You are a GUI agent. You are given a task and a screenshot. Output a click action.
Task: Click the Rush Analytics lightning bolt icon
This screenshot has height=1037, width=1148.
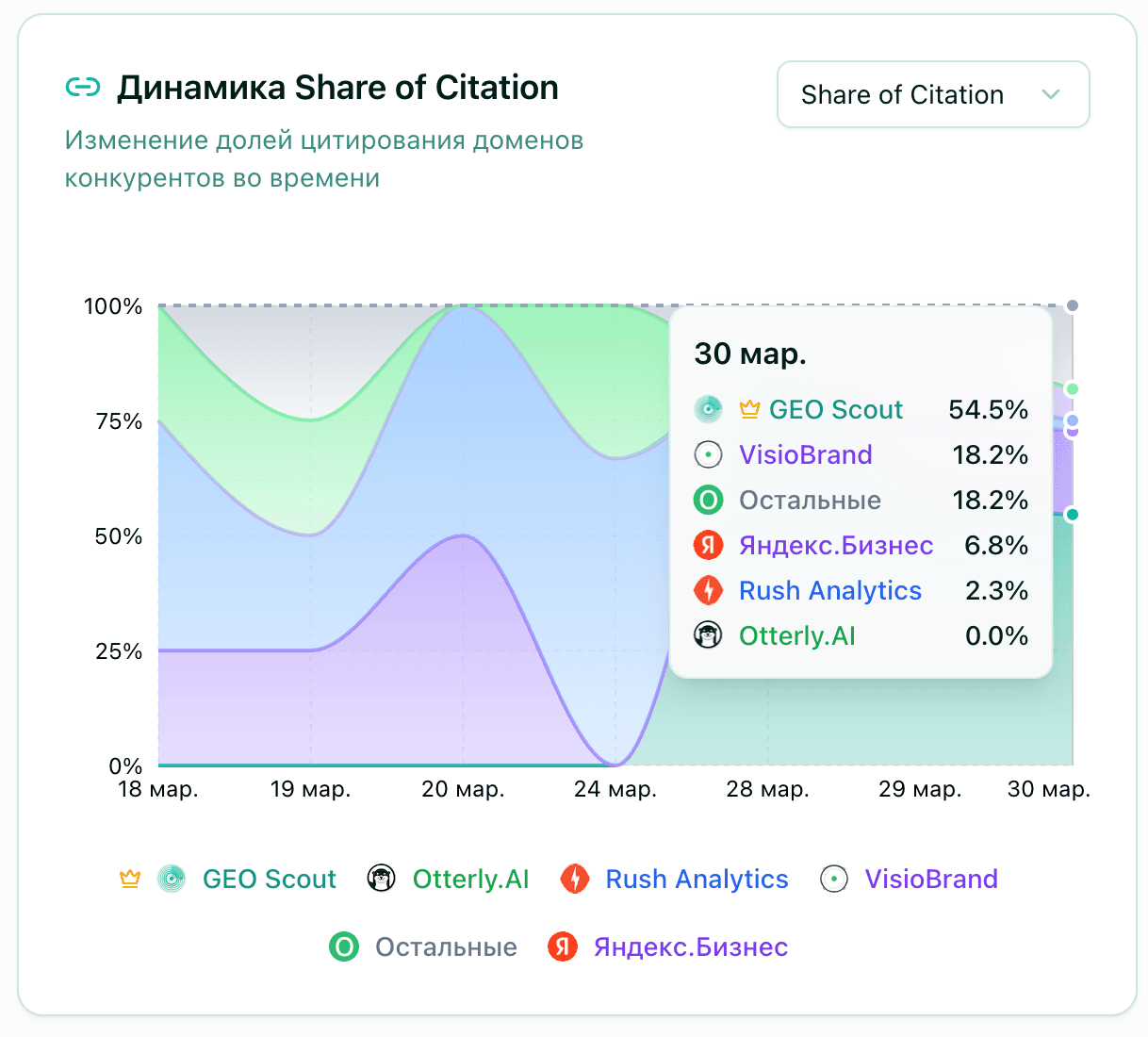pyautogui.click(x=575, y=879)
